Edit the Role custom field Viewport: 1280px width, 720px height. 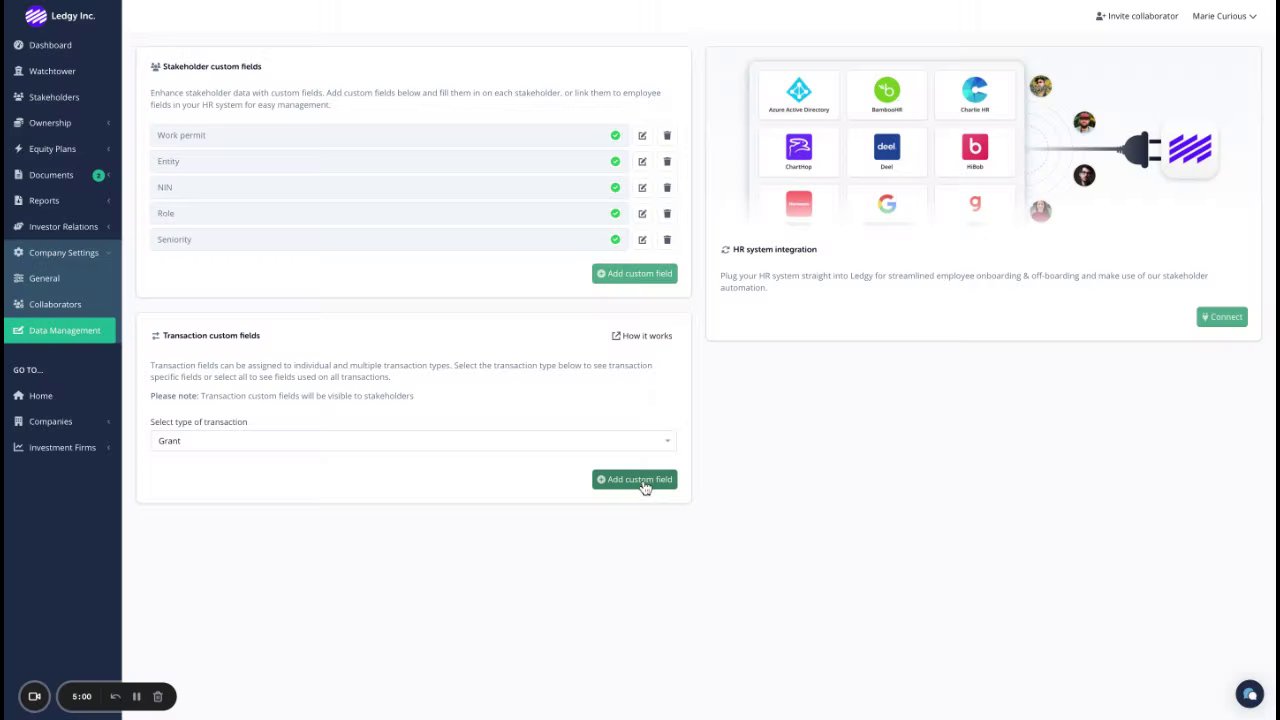(642, 214)
